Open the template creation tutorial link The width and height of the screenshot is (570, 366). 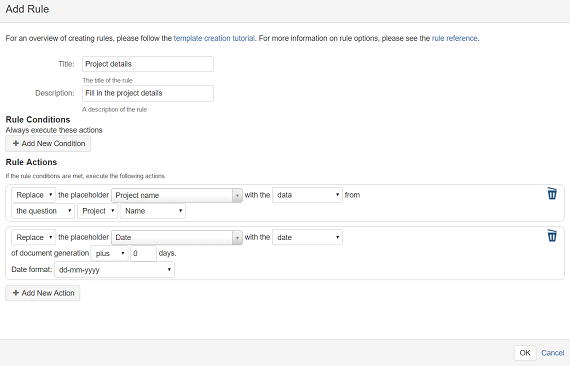coord(214,38)
